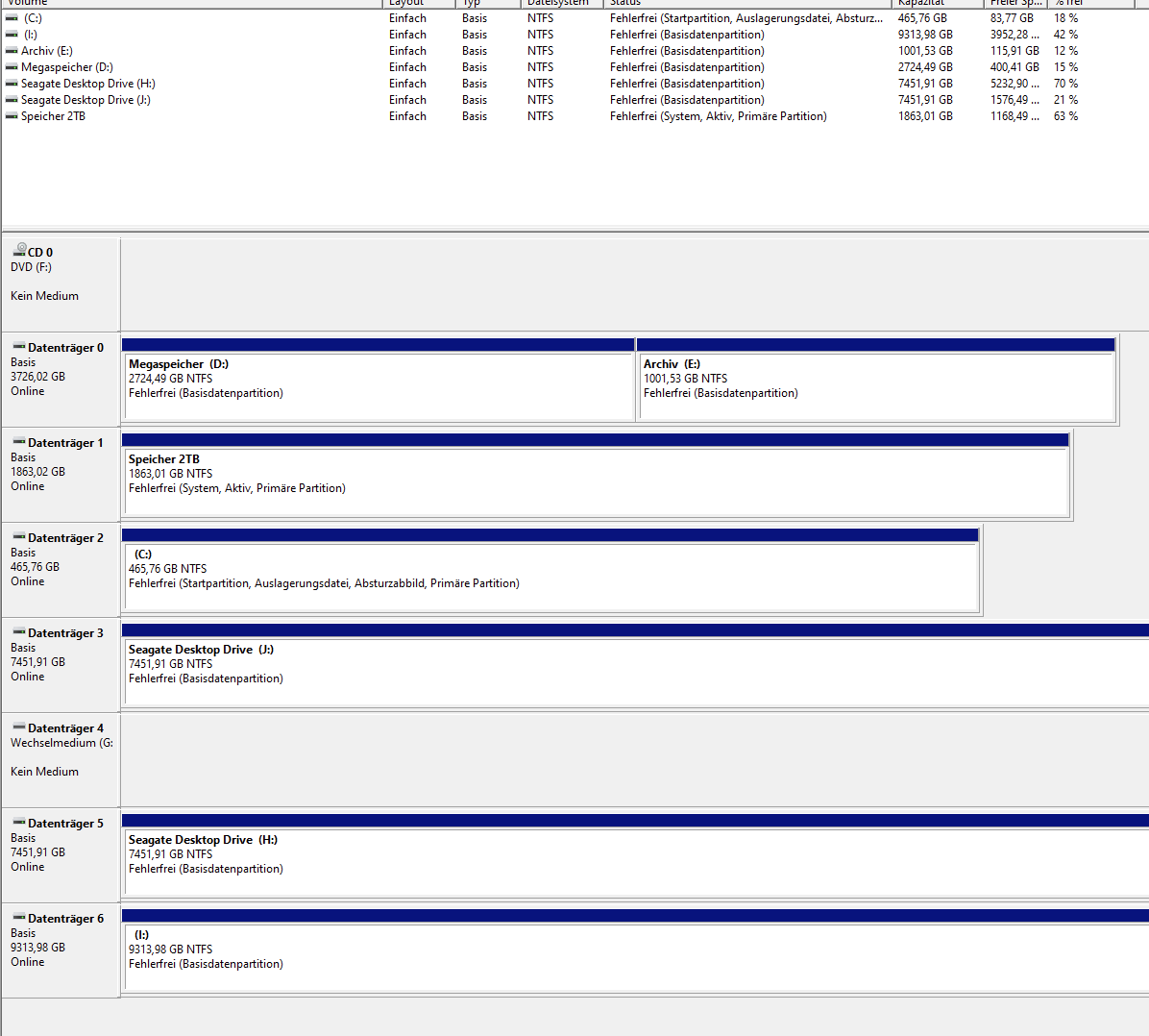This screenshot has height=1036, width=1149.
Task: Click the '(C:)' name in the volume list
Action: (33, 17)
